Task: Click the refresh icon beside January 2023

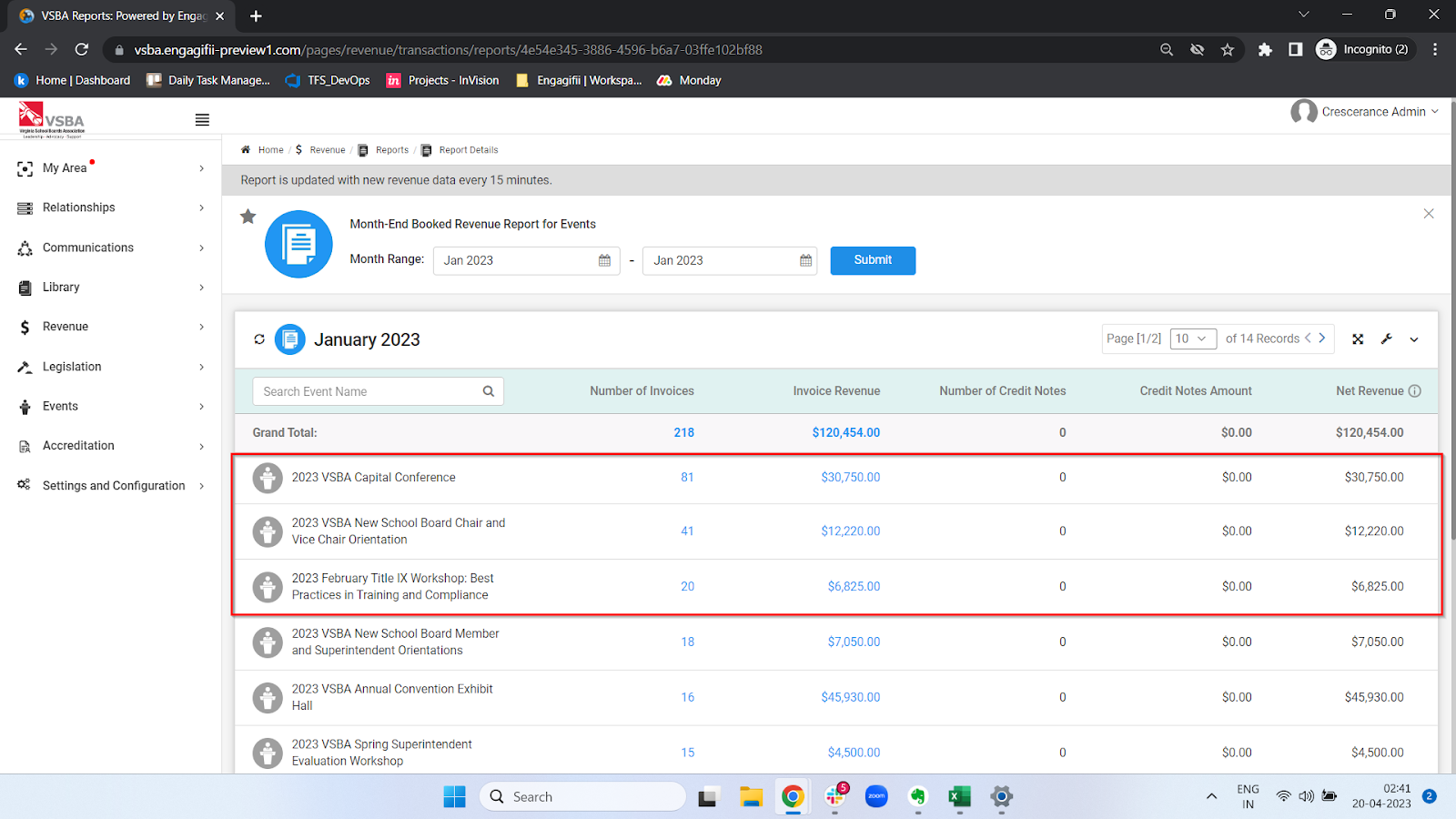Action: tap(259, 339)
